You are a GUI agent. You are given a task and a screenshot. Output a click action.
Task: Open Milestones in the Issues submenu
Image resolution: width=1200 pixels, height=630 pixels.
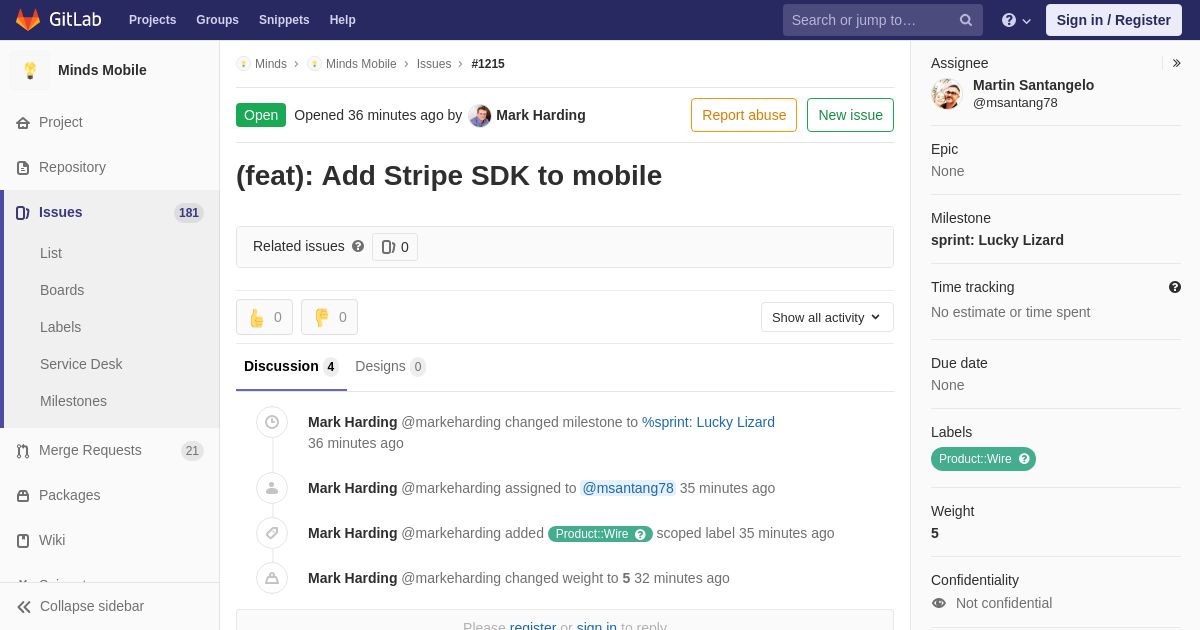(73, 401)
